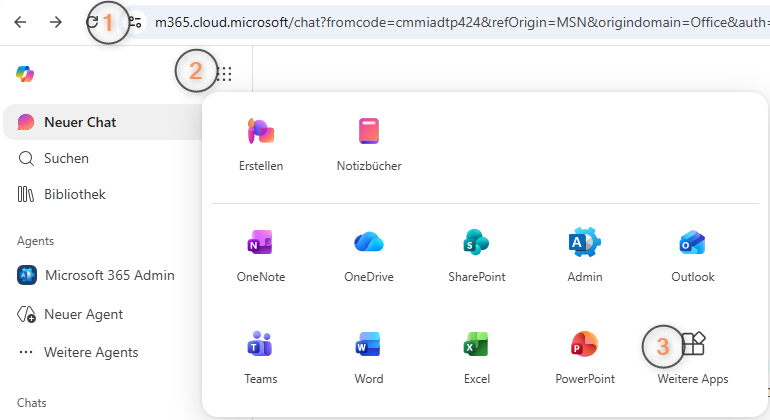Open Notizbücher app
The height and width of the screenshot is (420, 770).
coord(369,145)
